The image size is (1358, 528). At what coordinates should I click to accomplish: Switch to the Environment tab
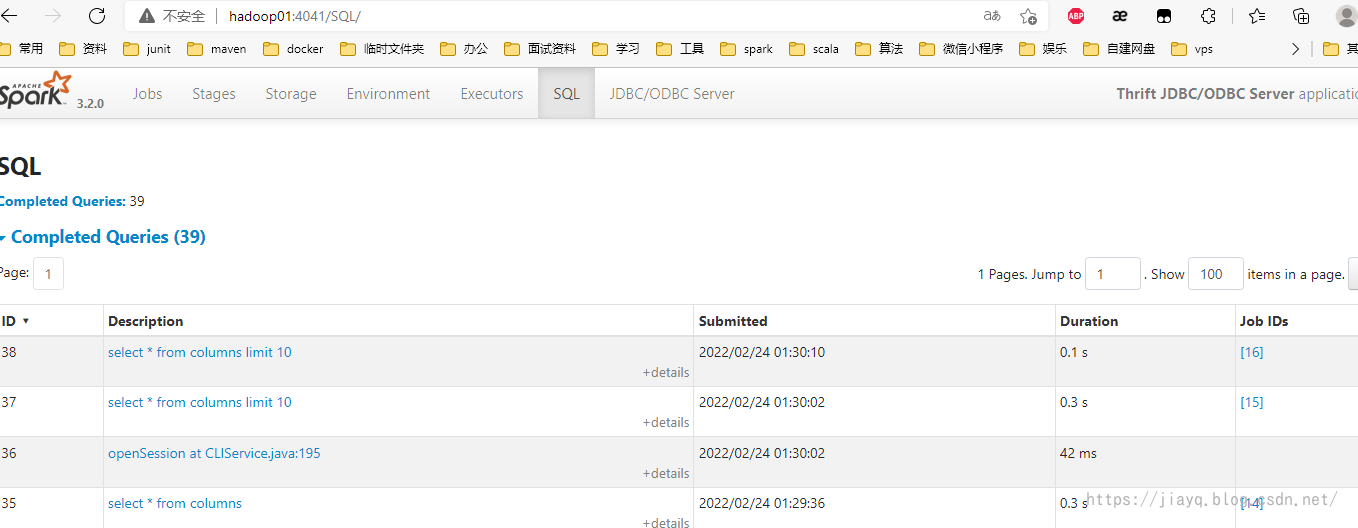click(x=388, y=94)
